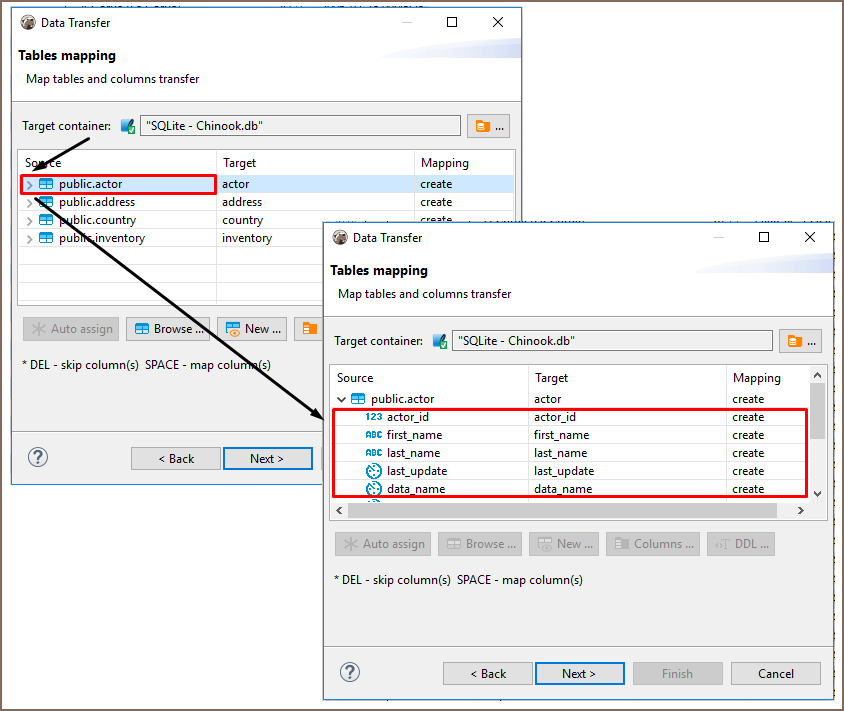Click Cancel in the front dialog
Image resolution: width=844 pixels, height=711 pixels.
click(x=775, y=673)
